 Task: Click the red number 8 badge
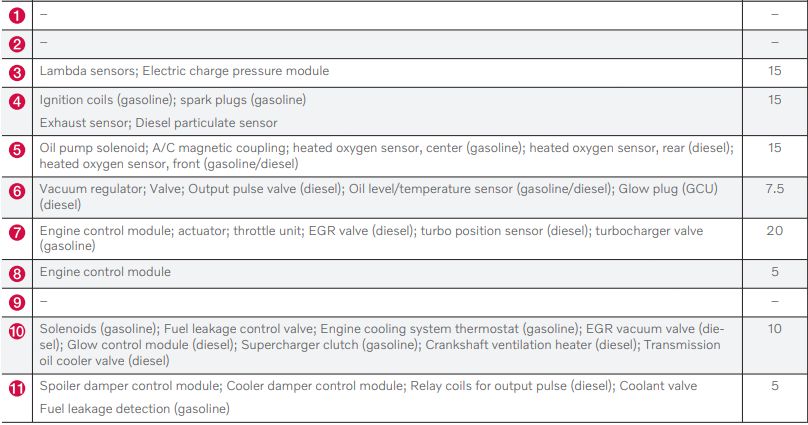[16, 272]
